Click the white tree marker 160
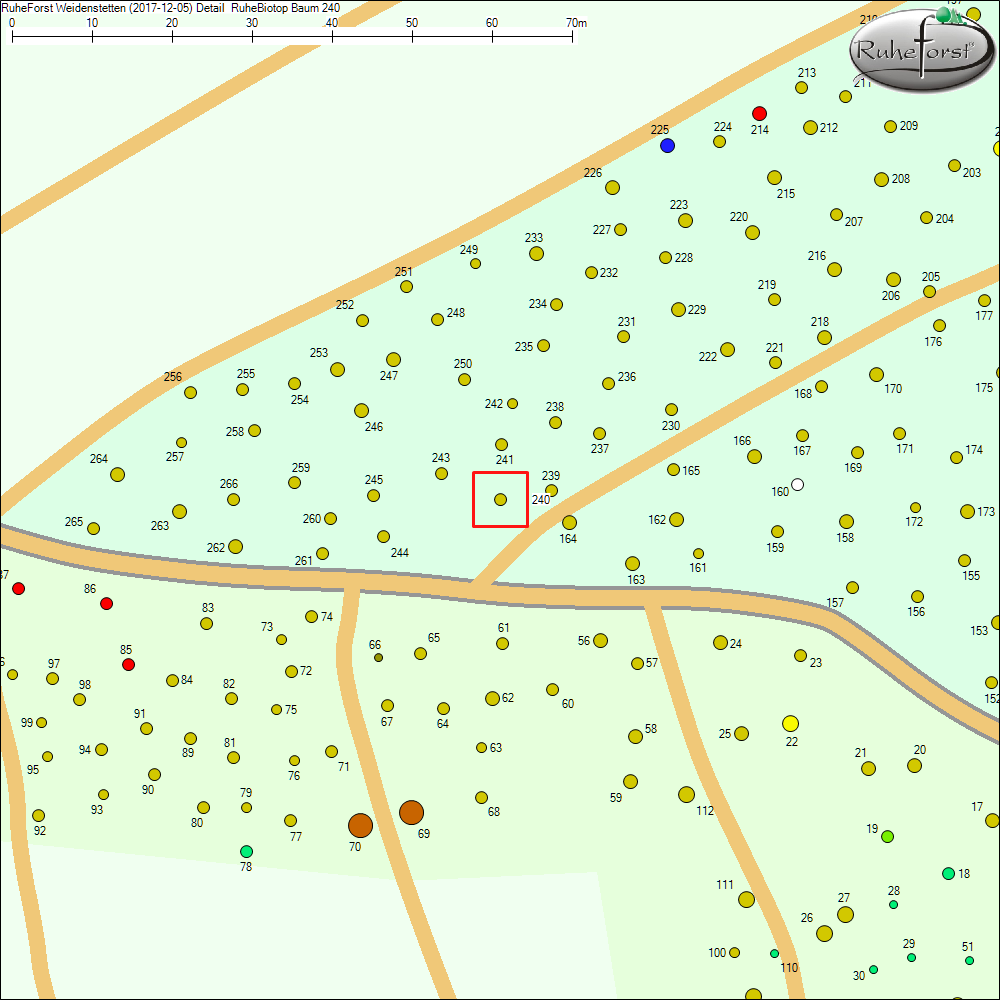The image size is (1000, 1000). [797, 485]
